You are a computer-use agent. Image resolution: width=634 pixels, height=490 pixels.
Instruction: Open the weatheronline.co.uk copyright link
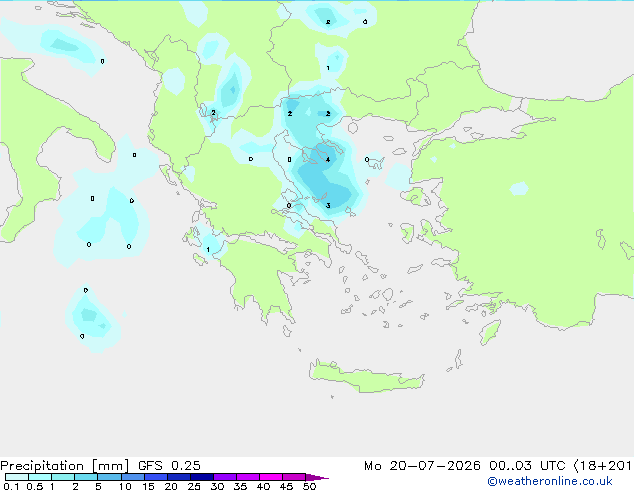[x=550, y=481]
